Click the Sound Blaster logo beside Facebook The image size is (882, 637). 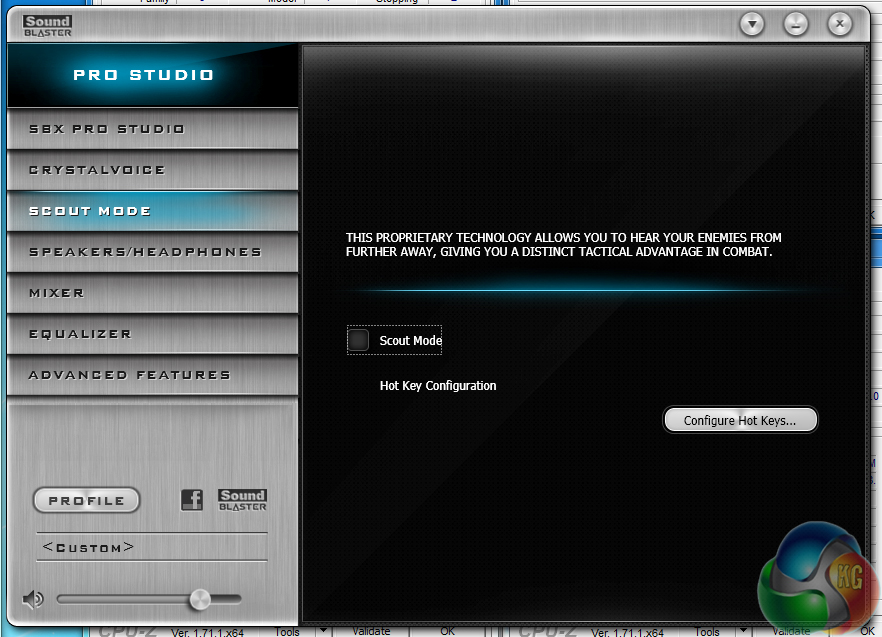click(242, 500)
